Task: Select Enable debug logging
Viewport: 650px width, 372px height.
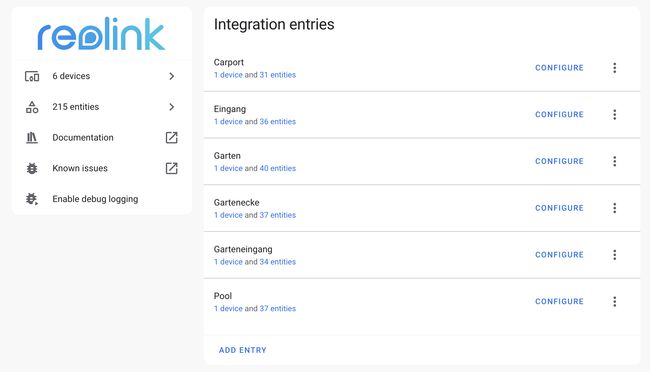Action: pos(102,199)
